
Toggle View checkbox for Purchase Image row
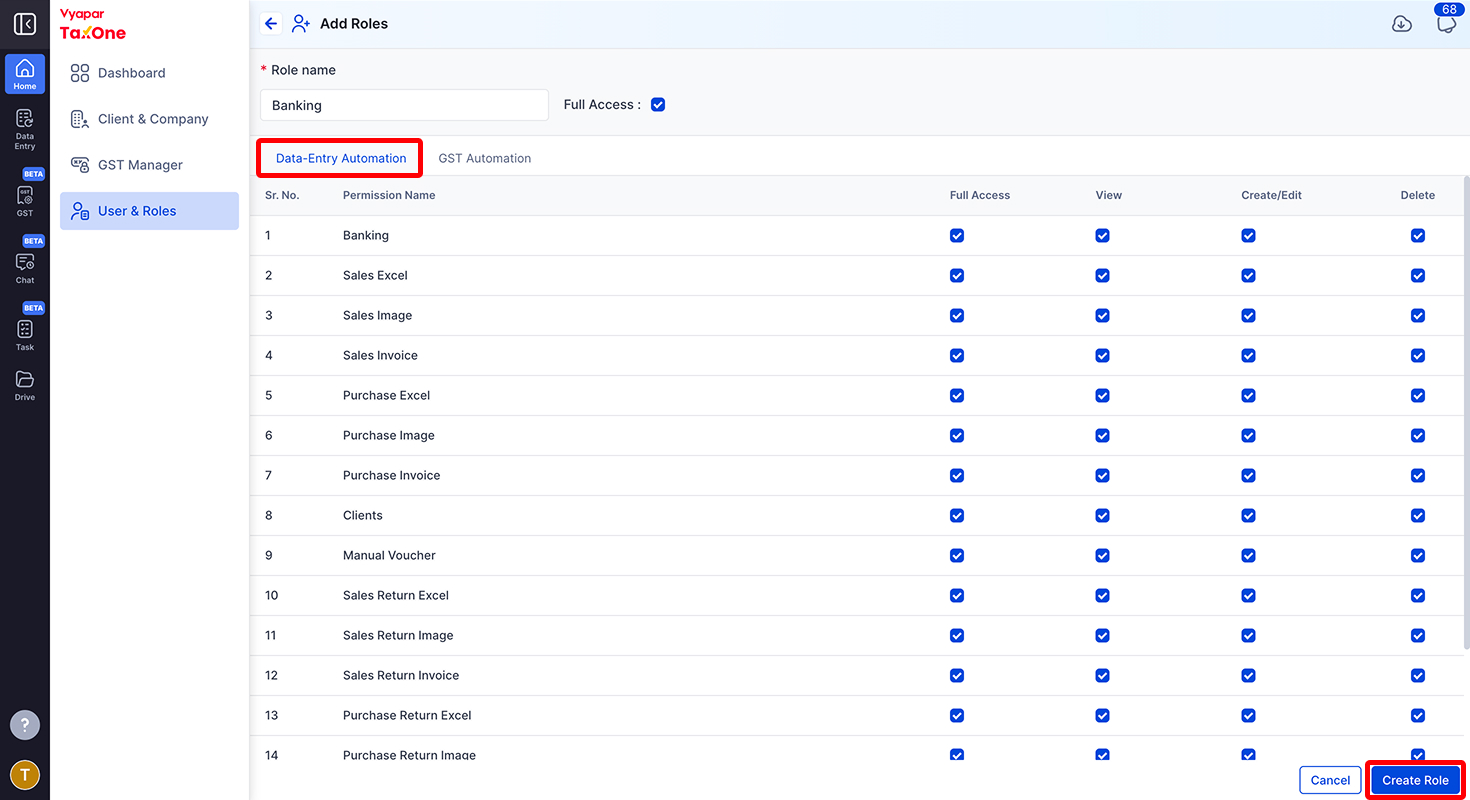point(1102,435)
